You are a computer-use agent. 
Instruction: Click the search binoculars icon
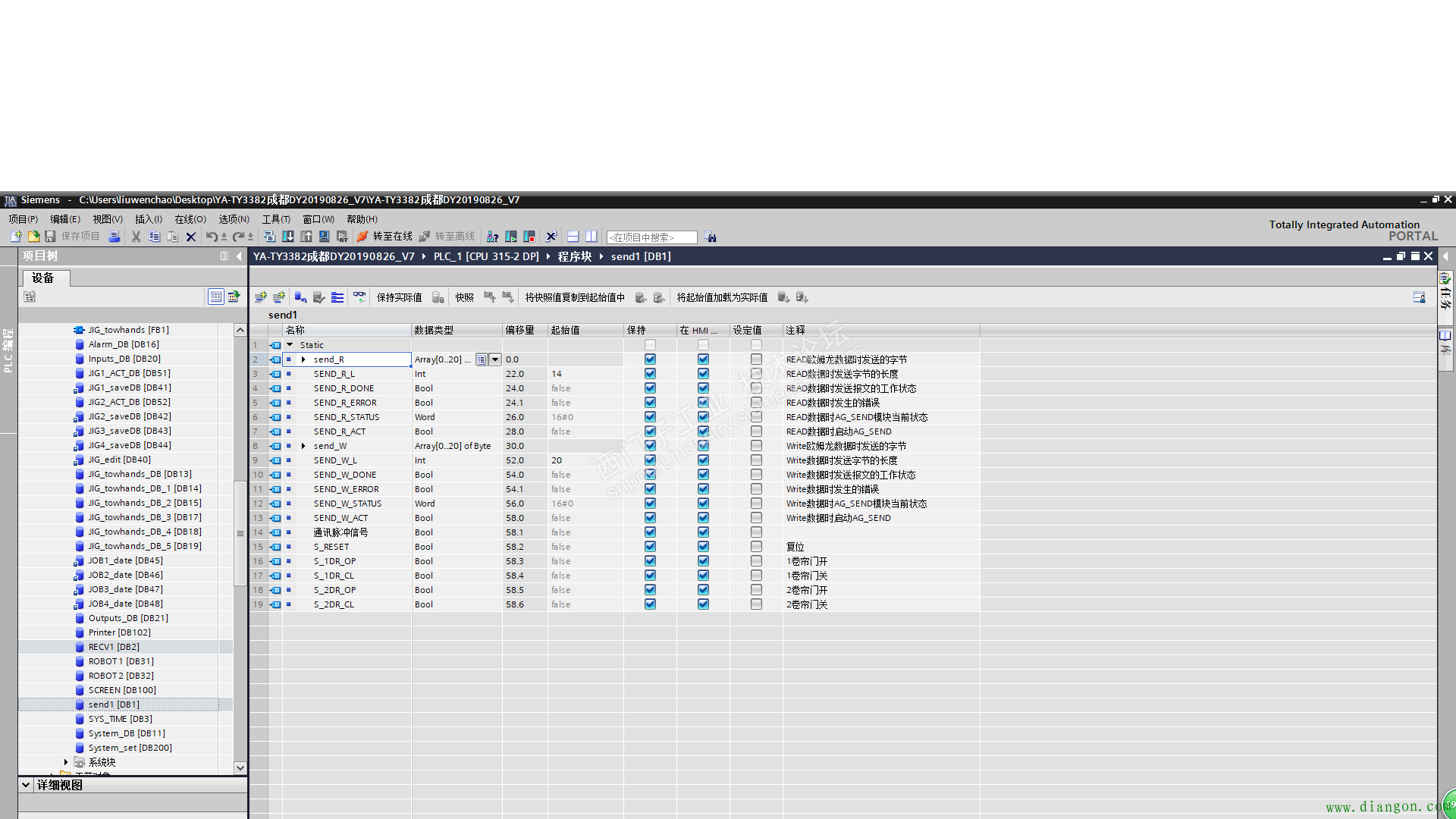coord(711,237)
